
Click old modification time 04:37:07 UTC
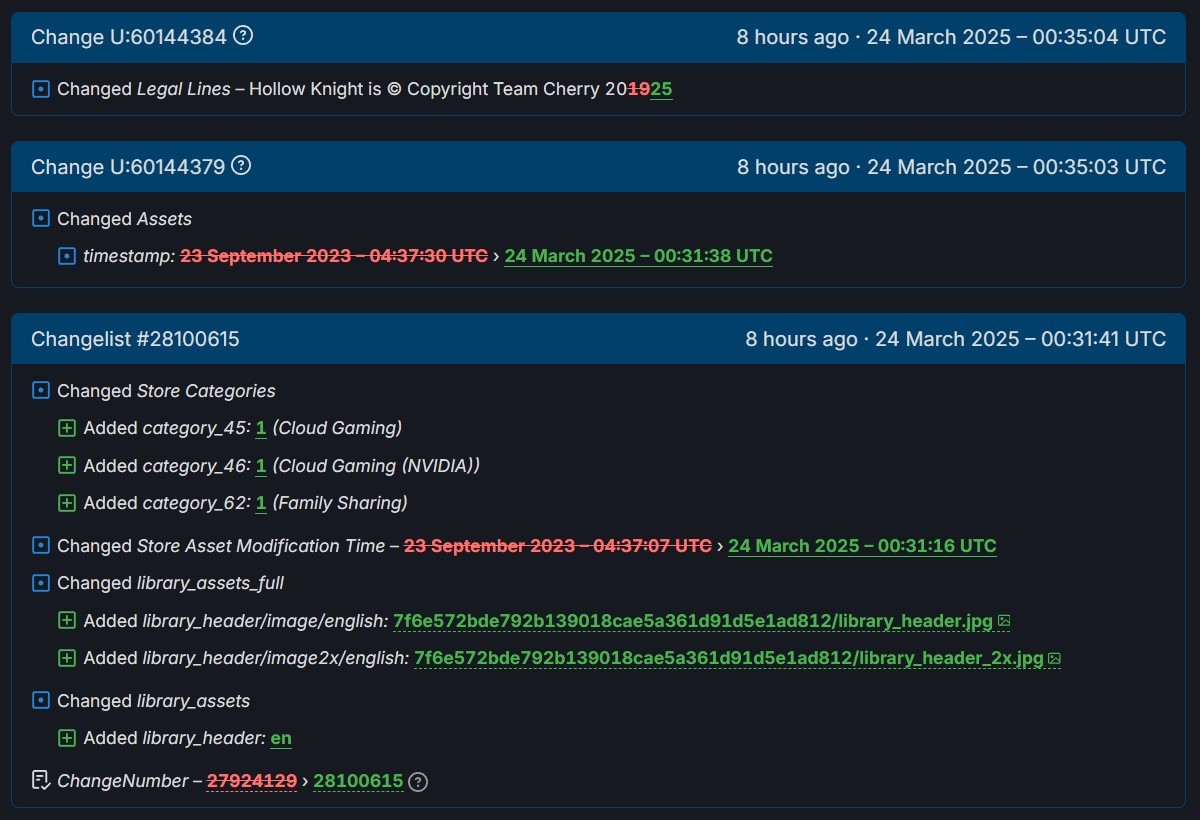point(558,546)
